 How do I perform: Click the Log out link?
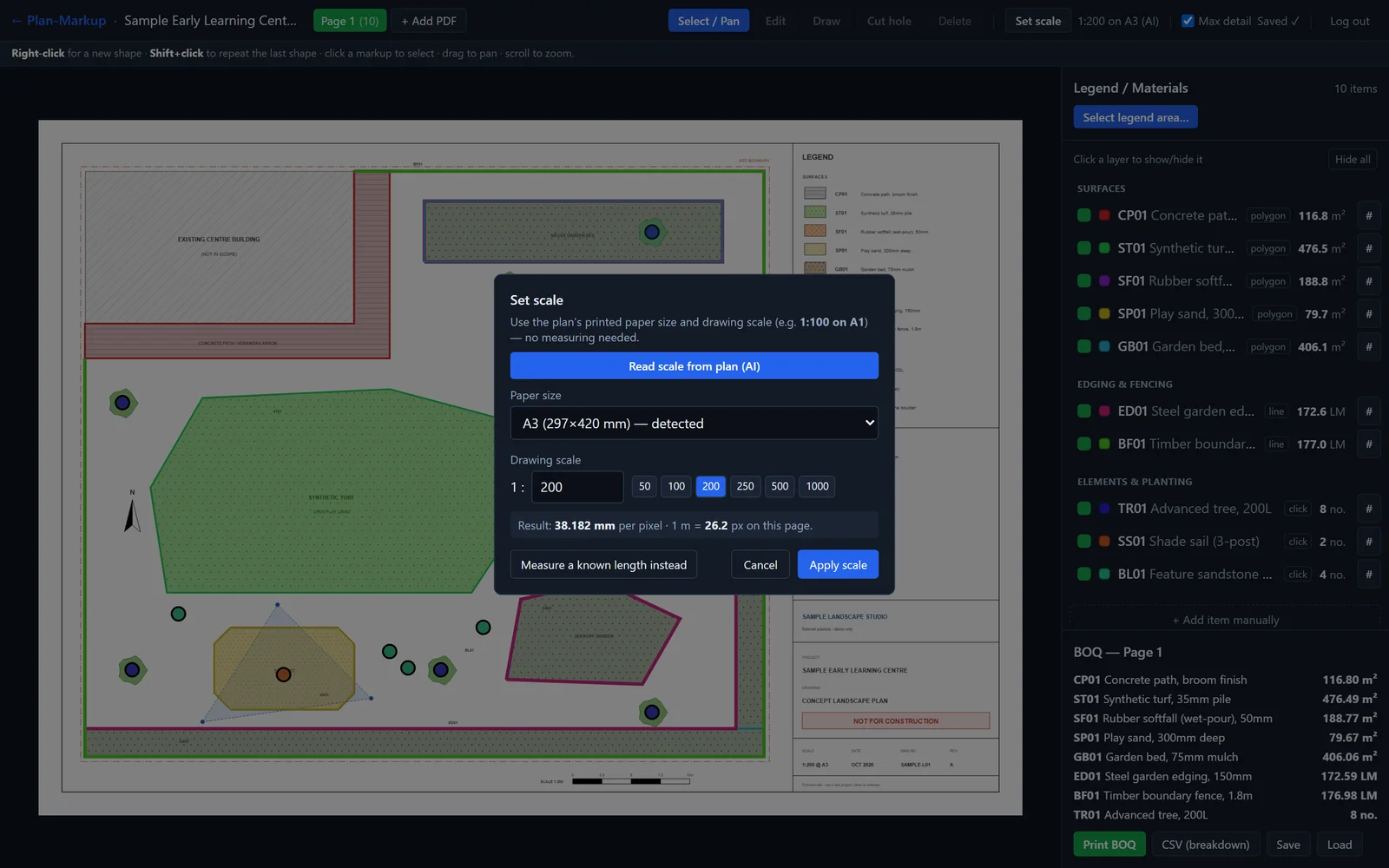(1350, 21)
